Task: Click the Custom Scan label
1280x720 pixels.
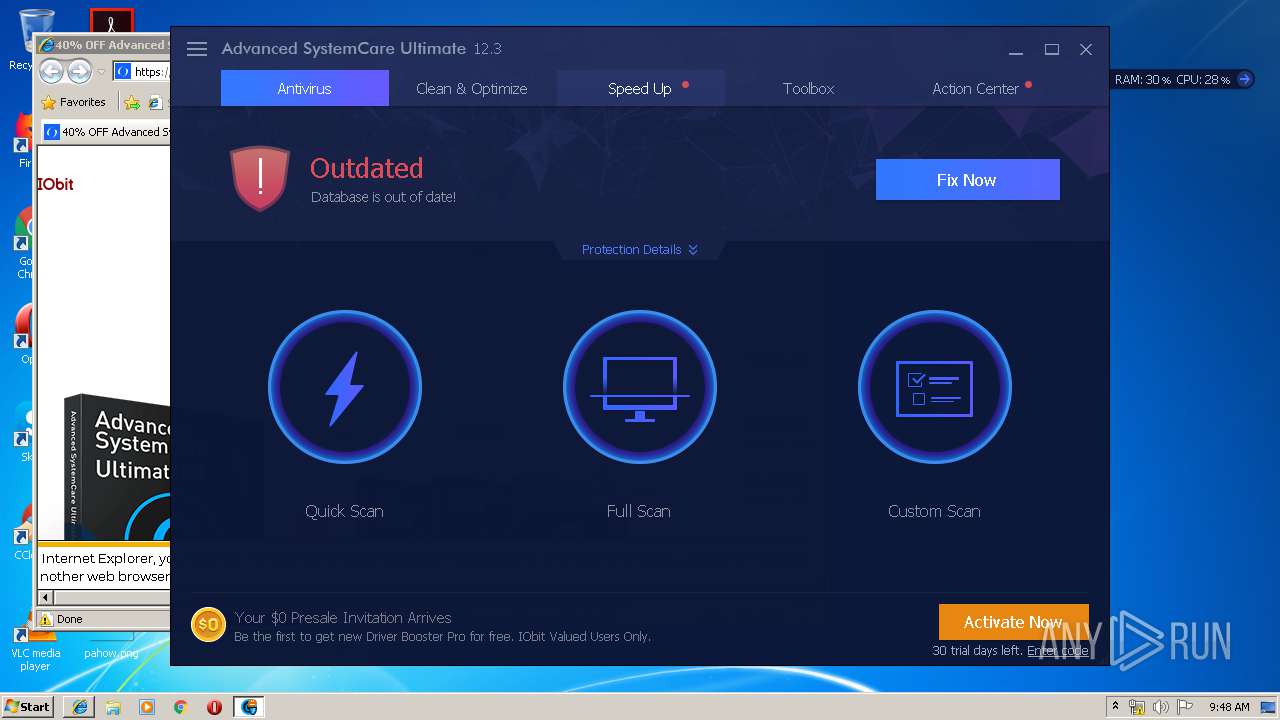Action: [934, 511]
